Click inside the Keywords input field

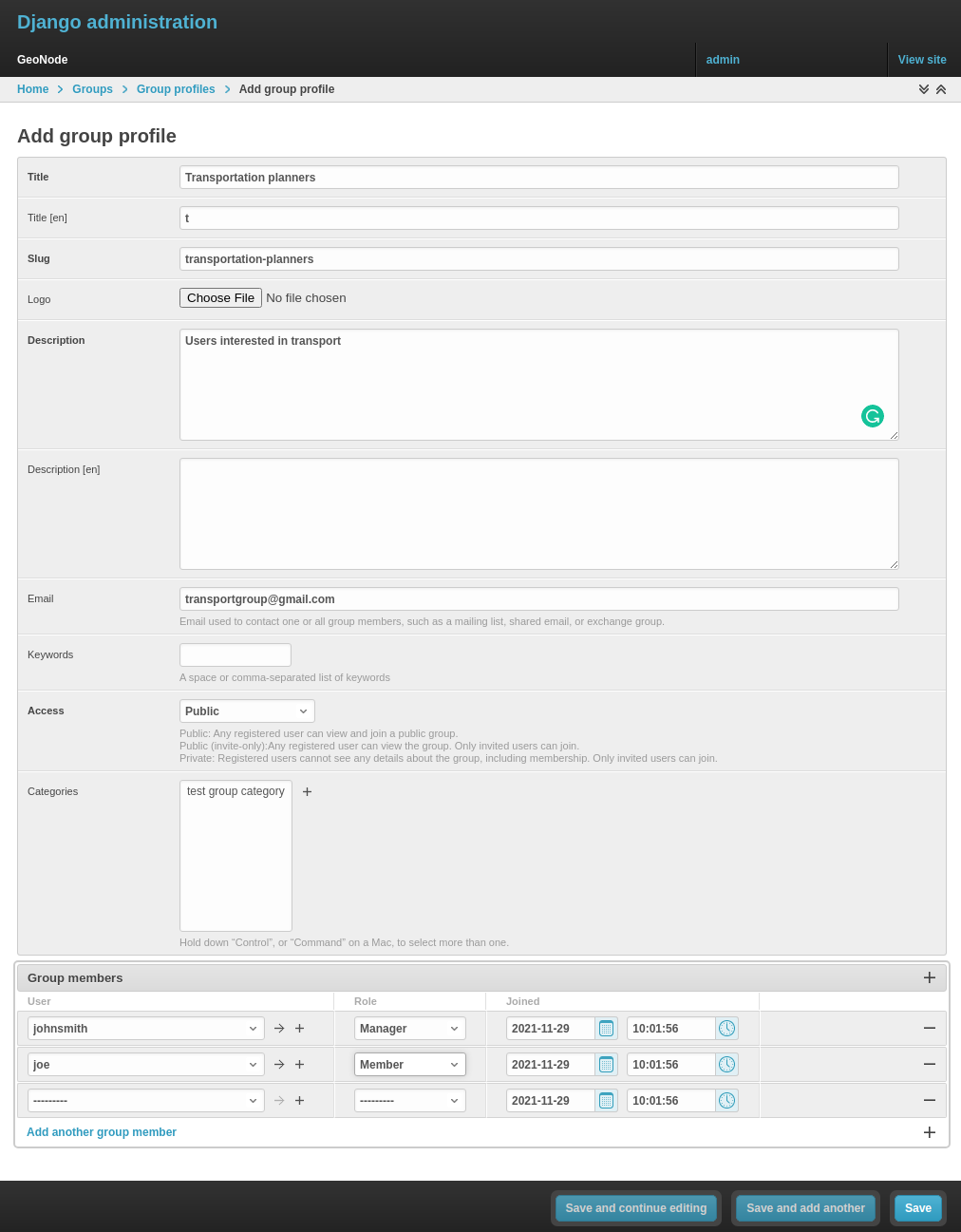(235, 654)
